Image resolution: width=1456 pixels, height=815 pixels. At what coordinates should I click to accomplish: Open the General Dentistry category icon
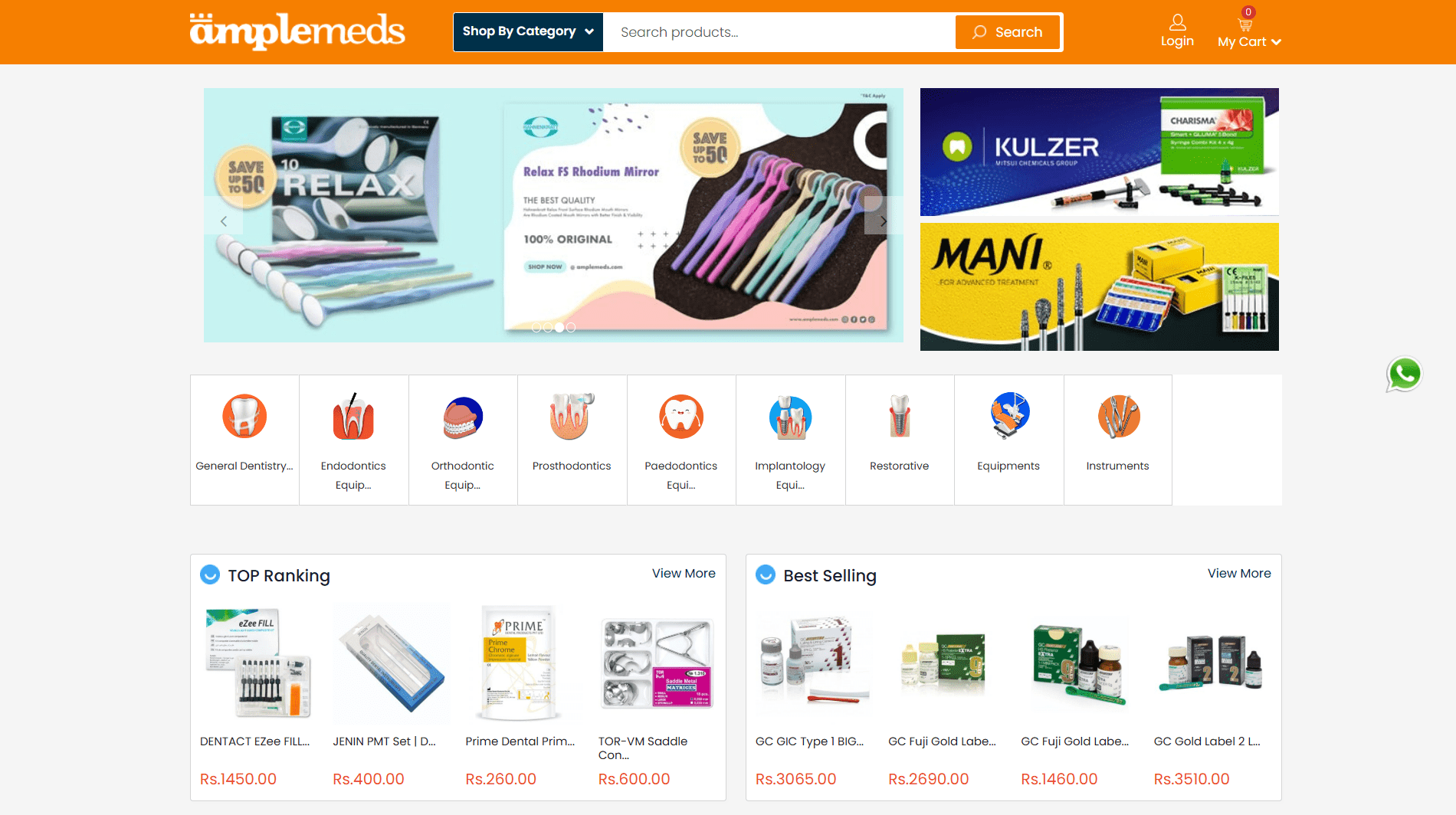tap(244, 417)
